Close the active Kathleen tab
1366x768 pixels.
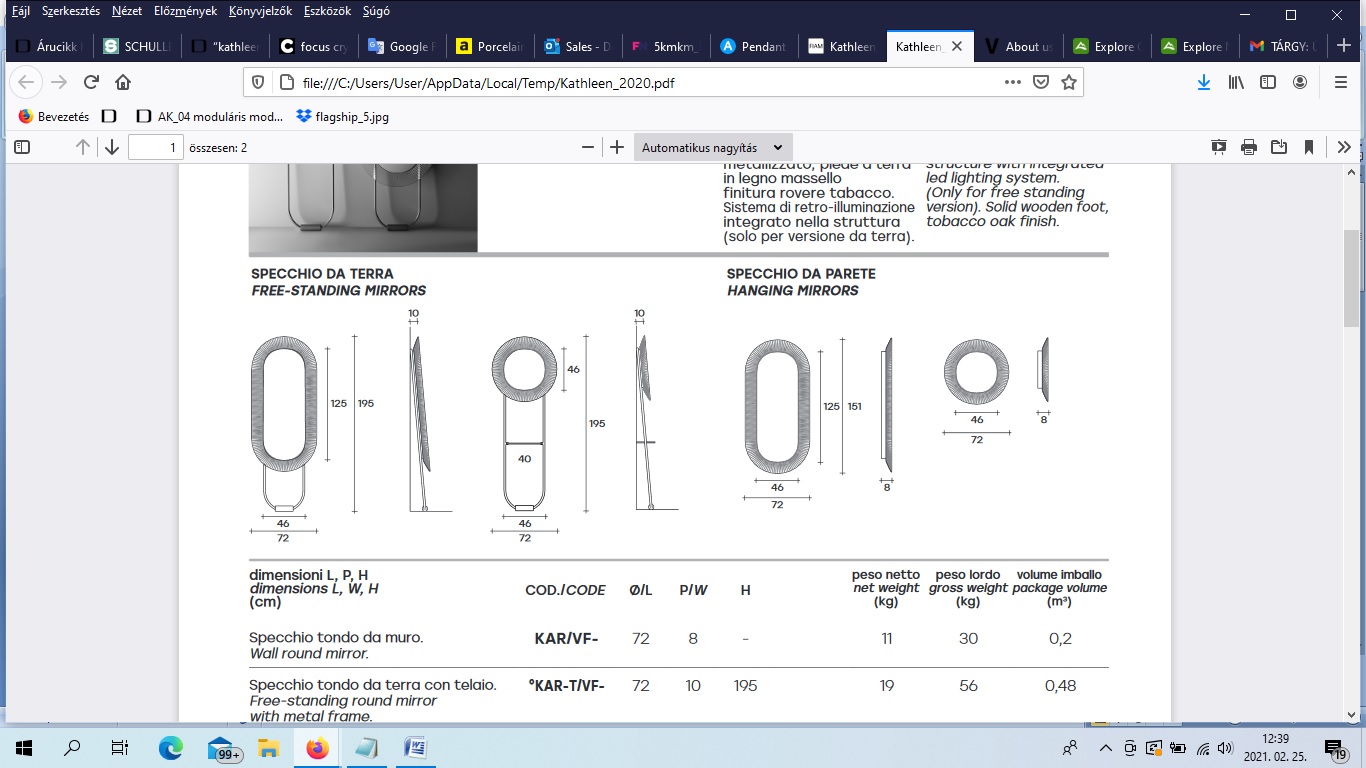tap(957, 46)
